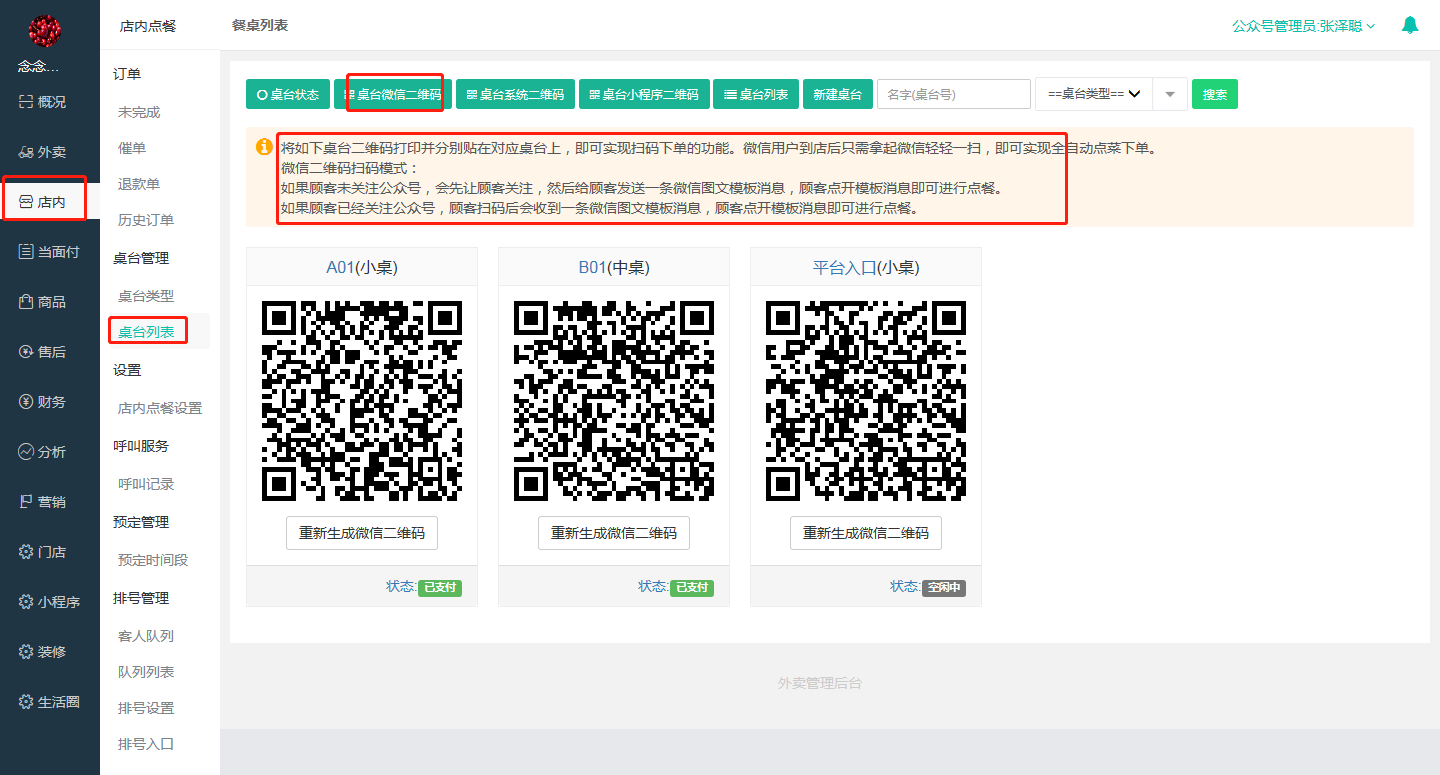The image size is (1440, 775).
Task: Switch to 桌台系统二维码 view
Action: point(515,94)
